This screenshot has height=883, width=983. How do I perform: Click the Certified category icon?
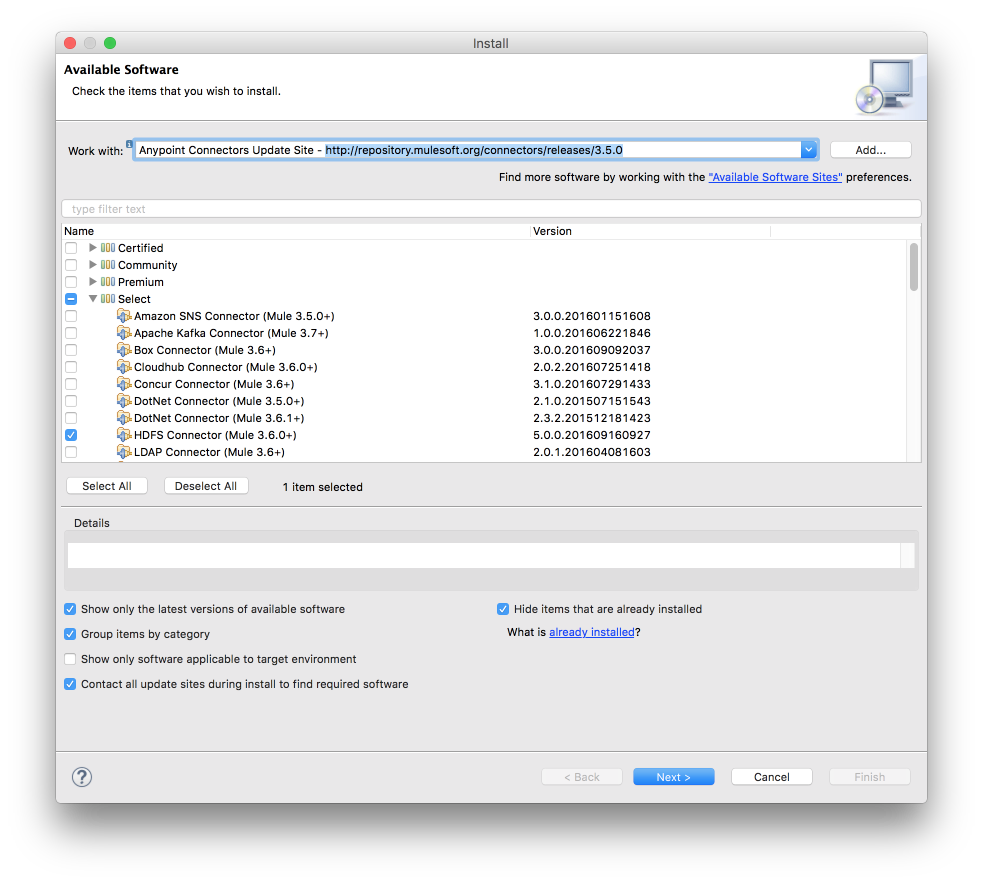point(108,248)
